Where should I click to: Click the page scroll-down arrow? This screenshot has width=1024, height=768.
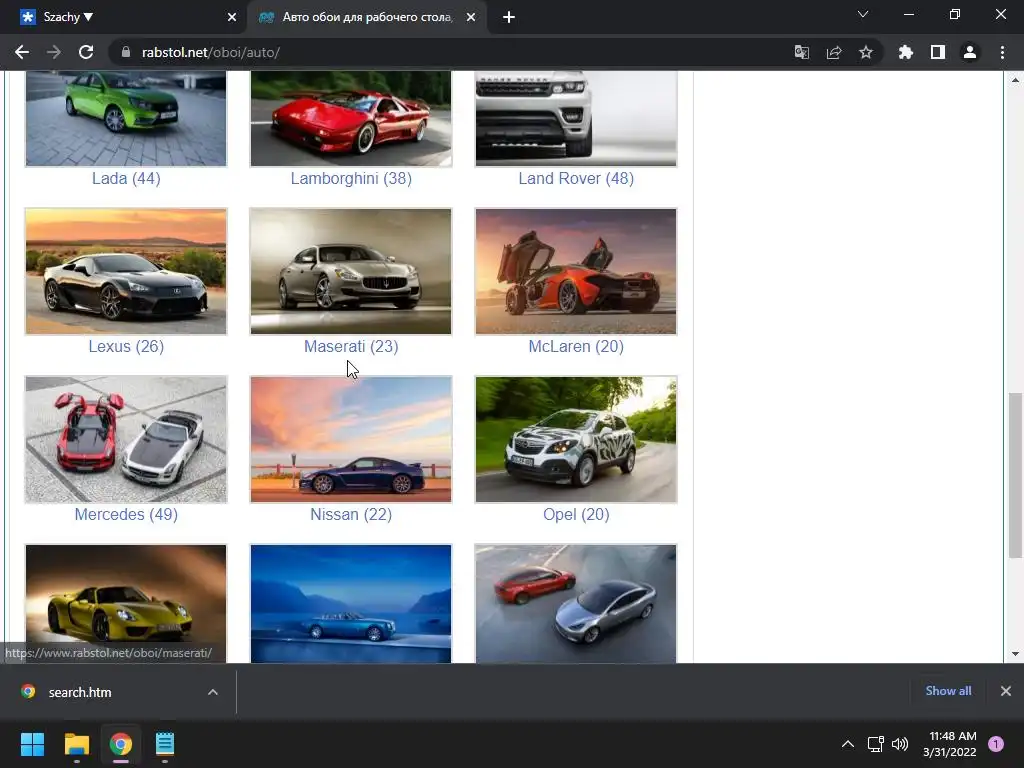pyautogui.click(x=1015, y=654)
